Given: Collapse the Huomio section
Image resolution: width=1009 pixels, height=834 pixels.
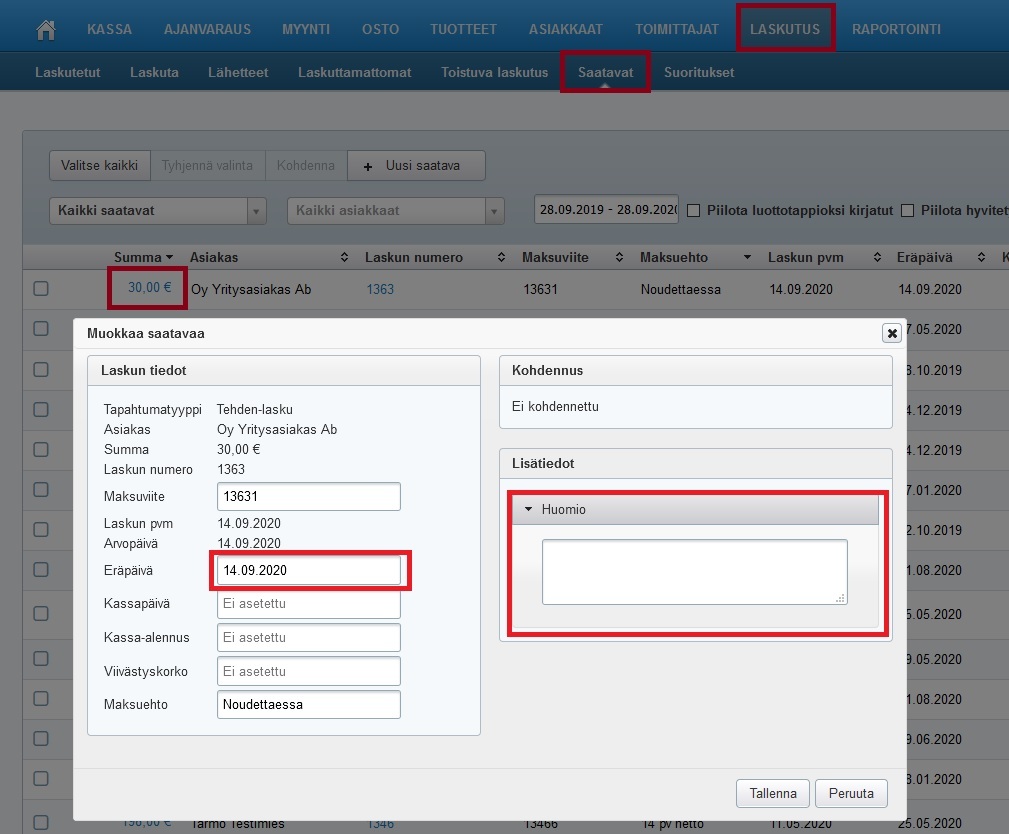Looking at the screenshot, I should (x=529, y=509).
